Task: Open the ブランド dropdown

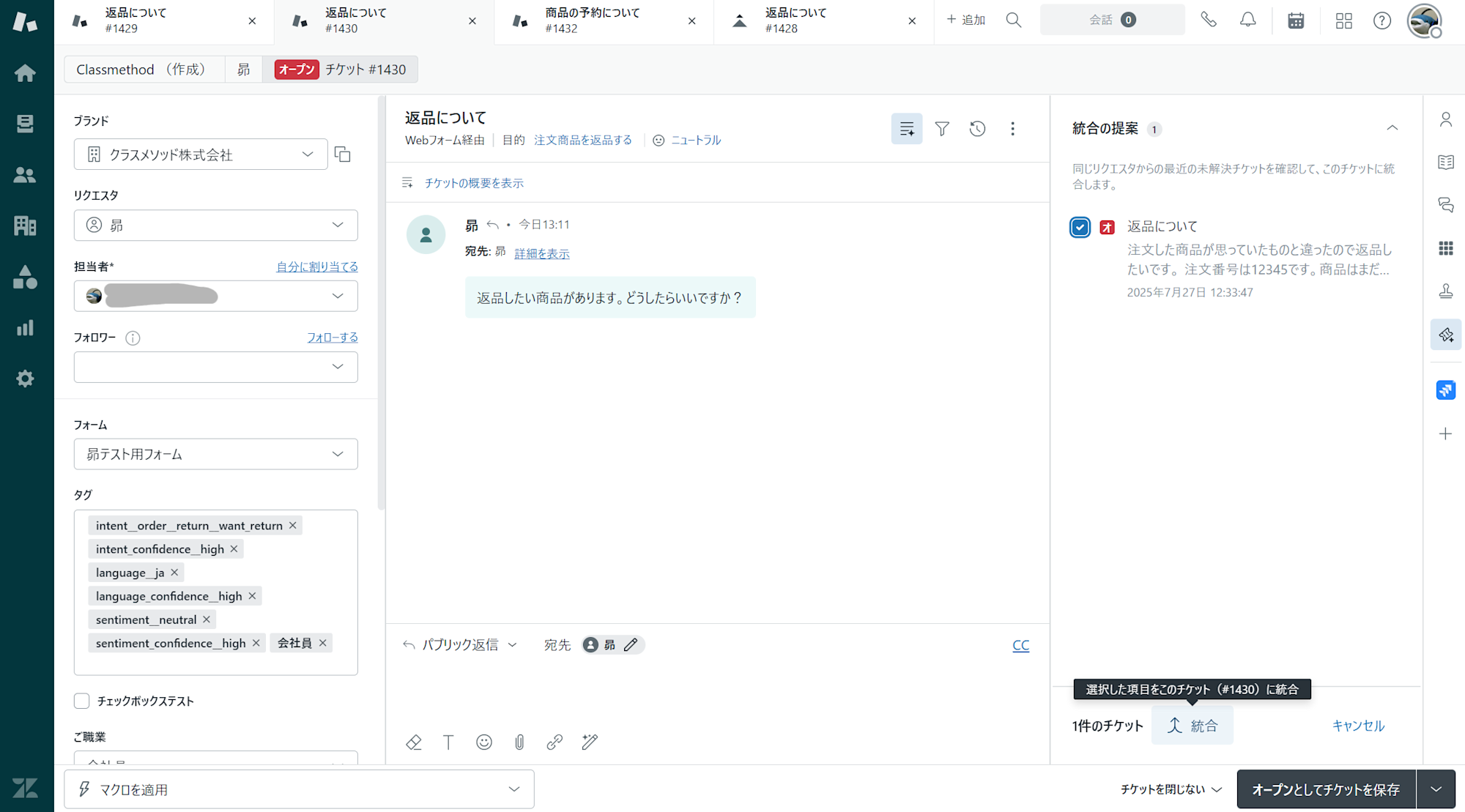Action: (x=201, y=154)
